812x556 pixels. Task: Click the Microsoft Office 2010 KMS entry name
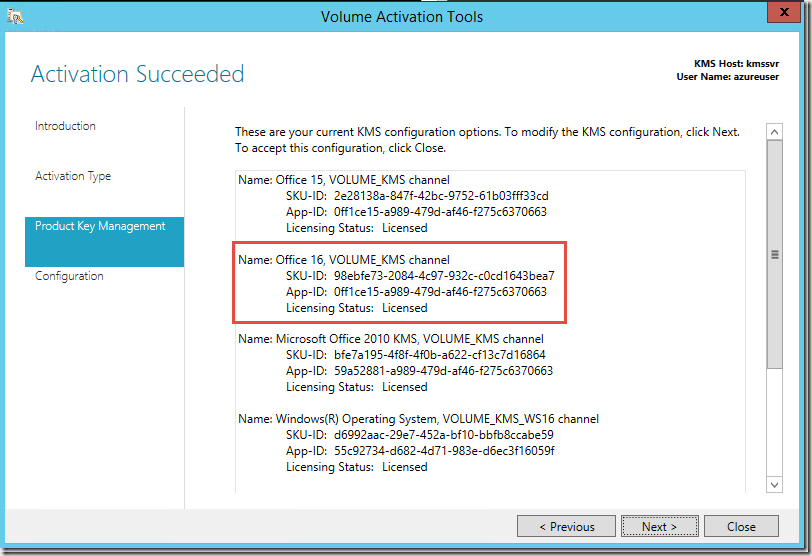[x=391, y=339]
